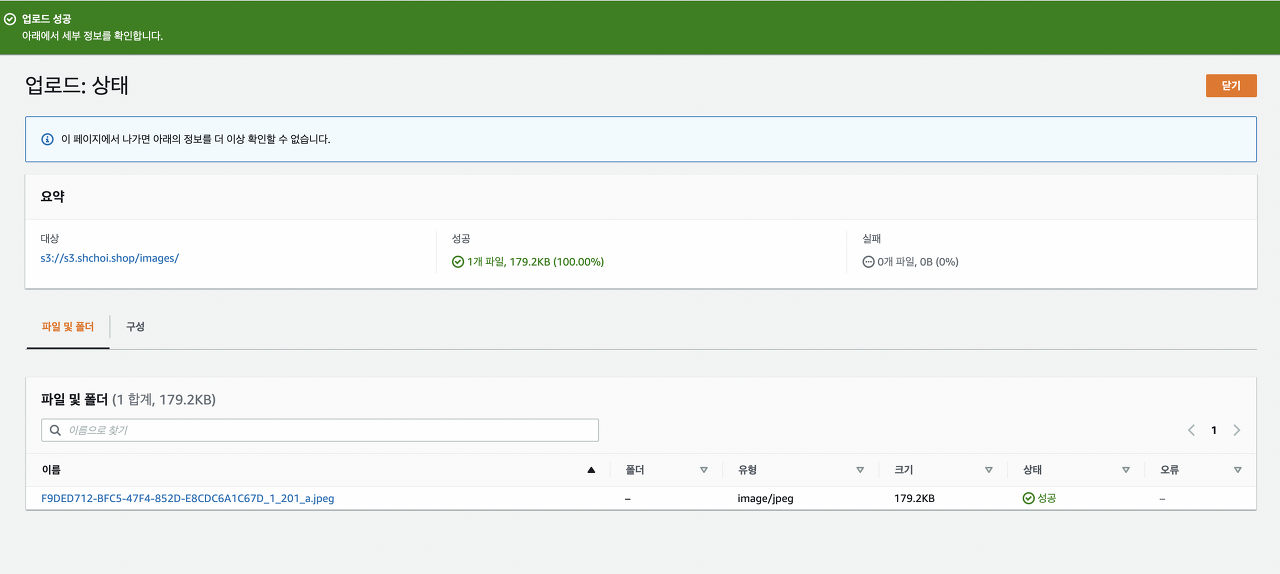The image size is (1280, 574).
Task: Click the info icon in the notice banner
Action: (x=47, y=139)
